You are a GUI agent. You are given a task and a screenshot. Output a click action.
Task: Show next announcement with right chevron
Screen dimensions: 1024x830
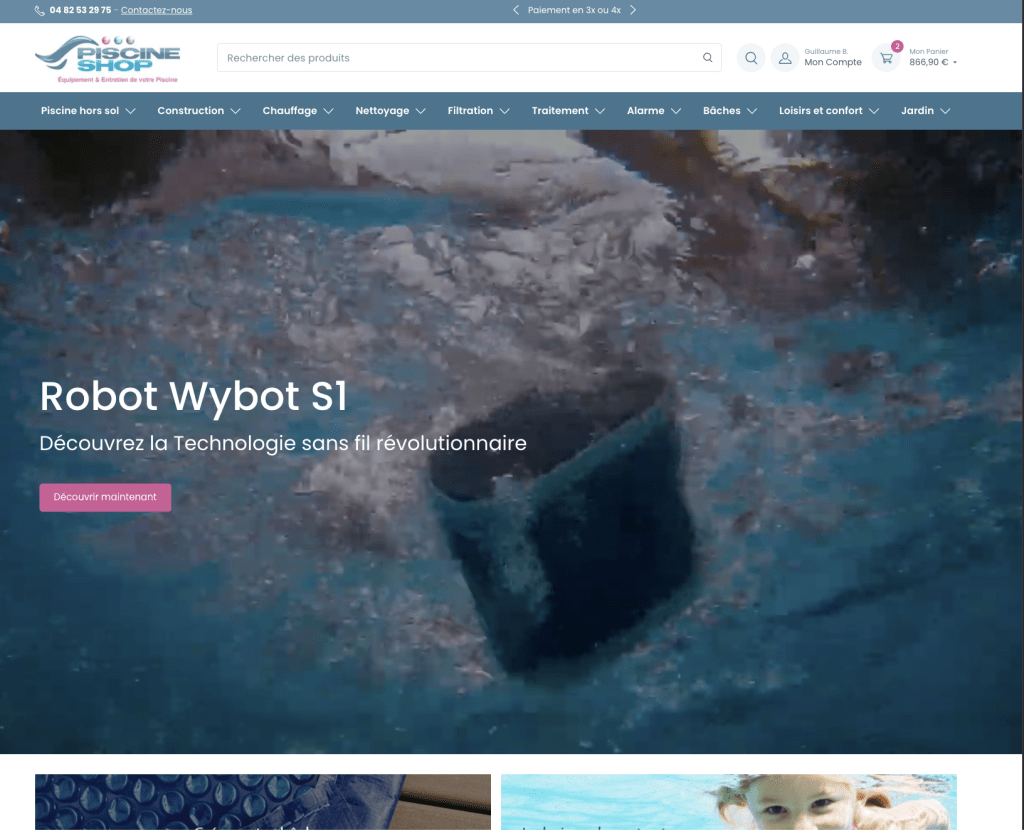(x=633, y=10)
